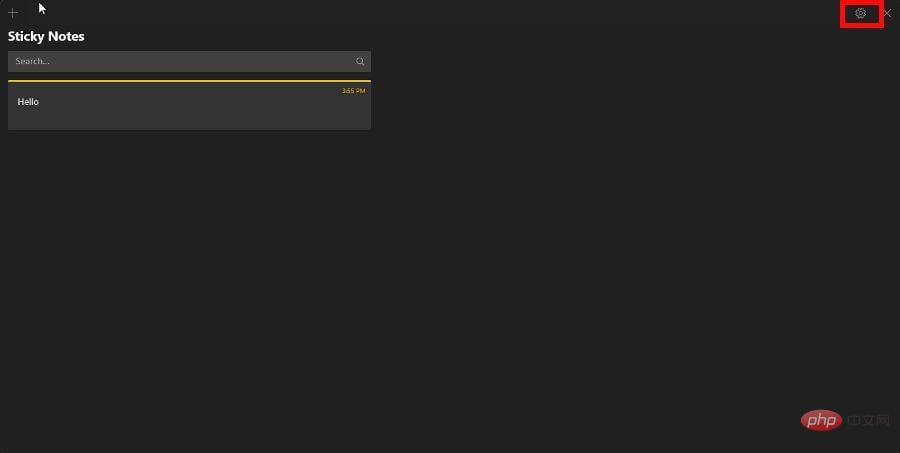
Task: Click the word Hello inside the note
Action: (x=28, y=102)
